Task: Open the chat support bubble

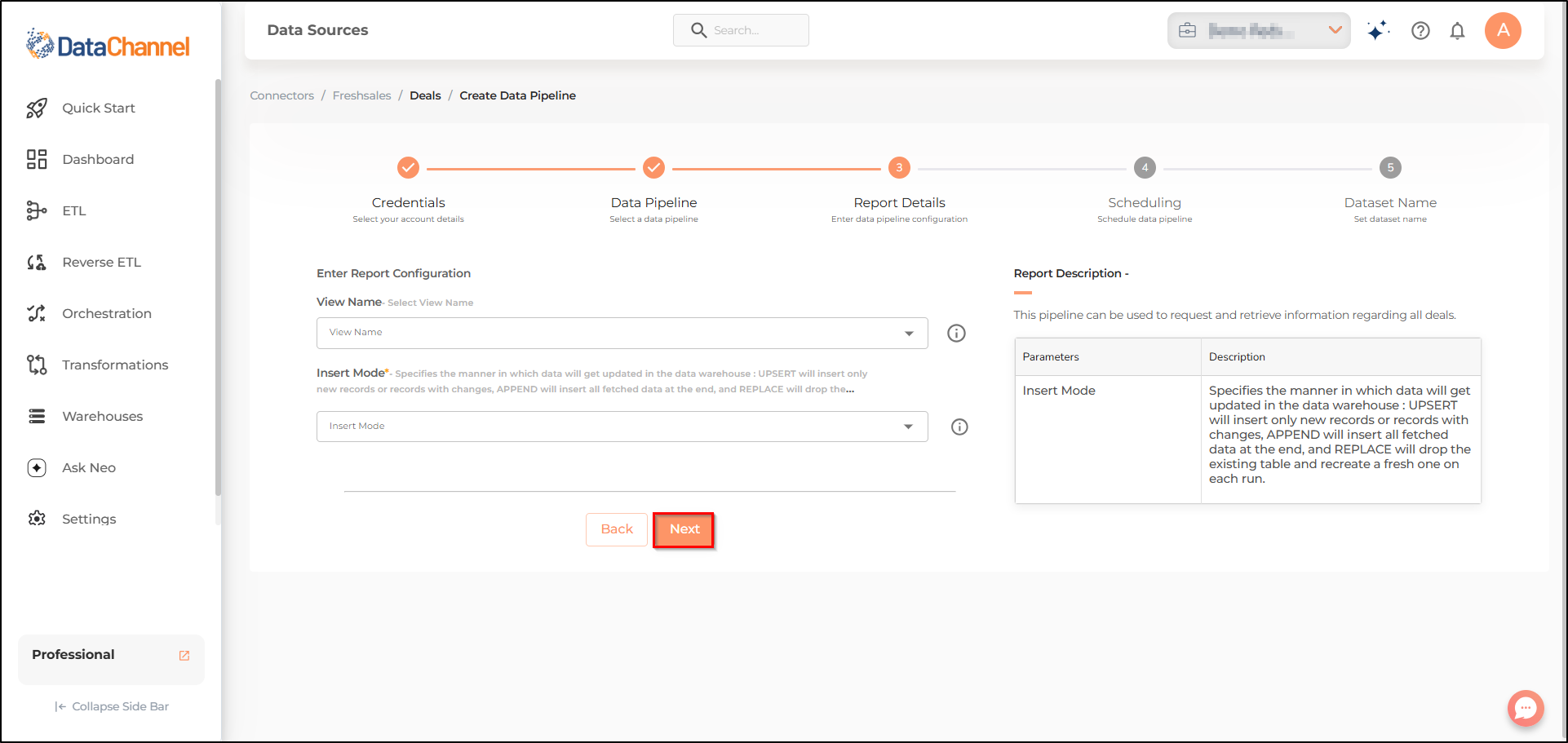Action: [1526, 708]
